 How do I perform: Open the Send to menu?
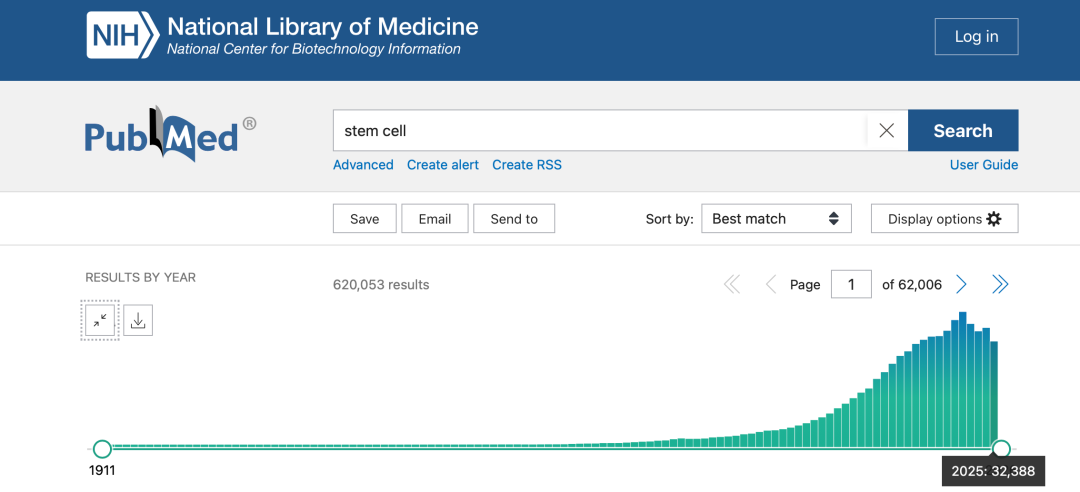click(x=514, y=219)
